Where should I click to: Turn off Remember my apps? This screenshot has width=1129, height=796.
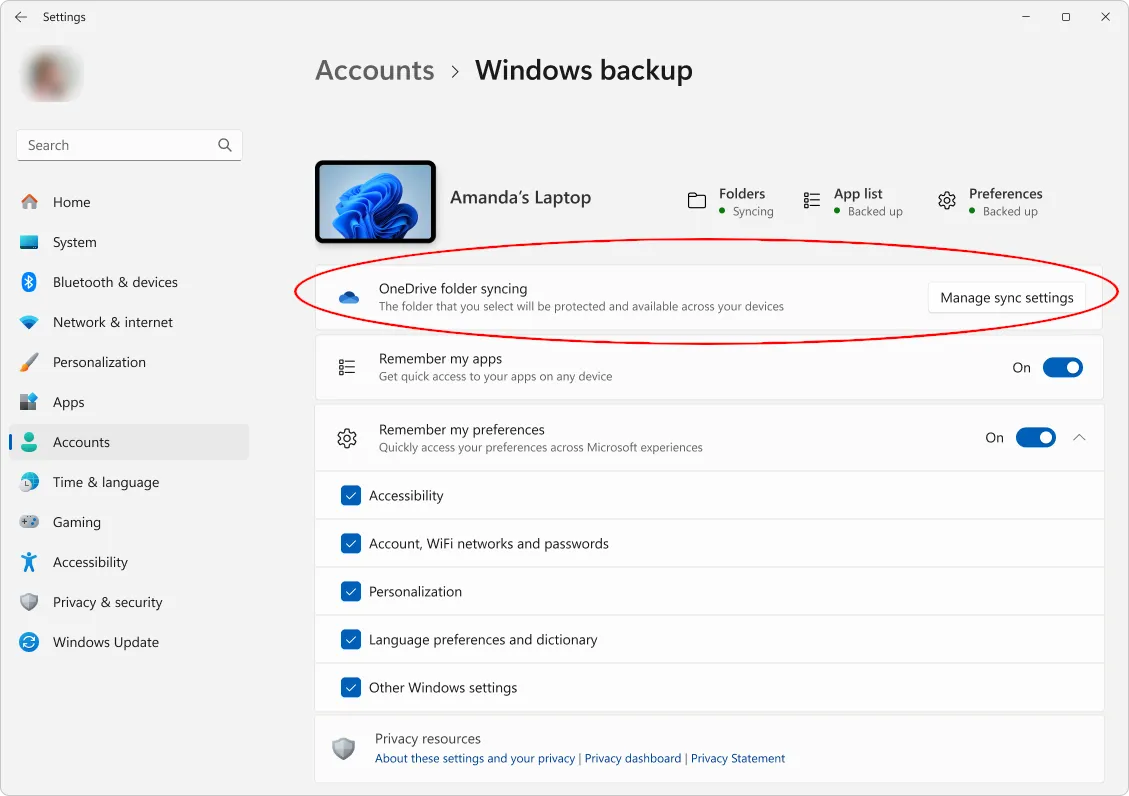[x=1063, y=367]
